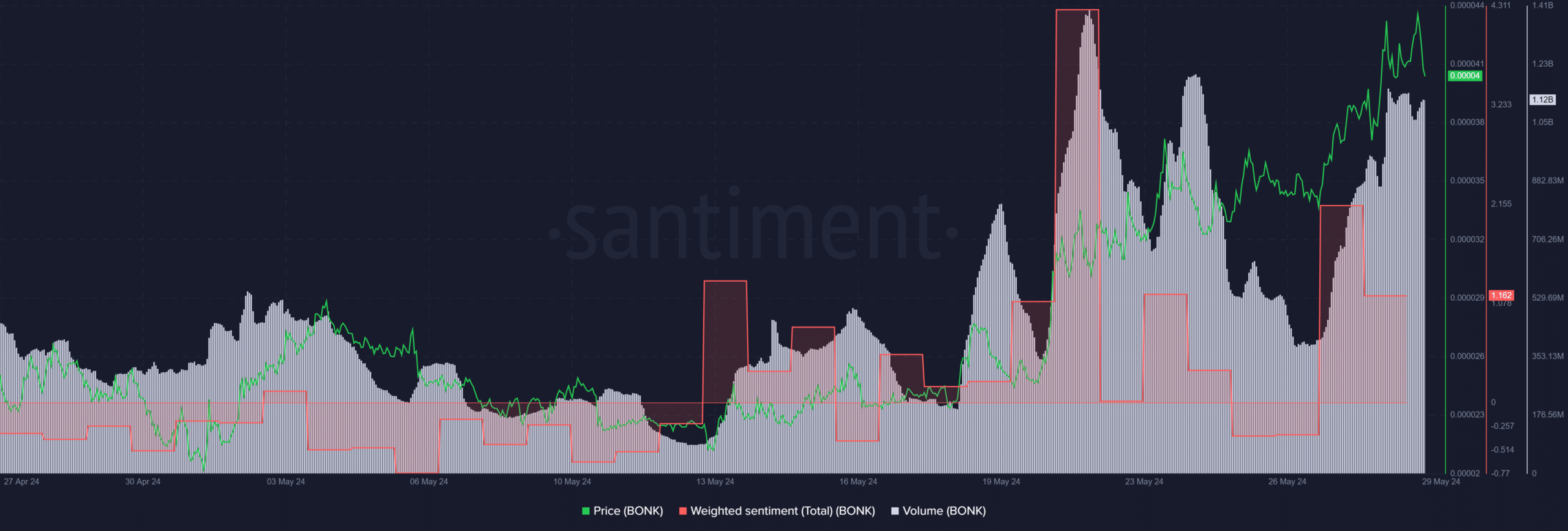Click the 16 May 24 date label
The height and width of the screenshot is (531, 1568).
[858, 481]
